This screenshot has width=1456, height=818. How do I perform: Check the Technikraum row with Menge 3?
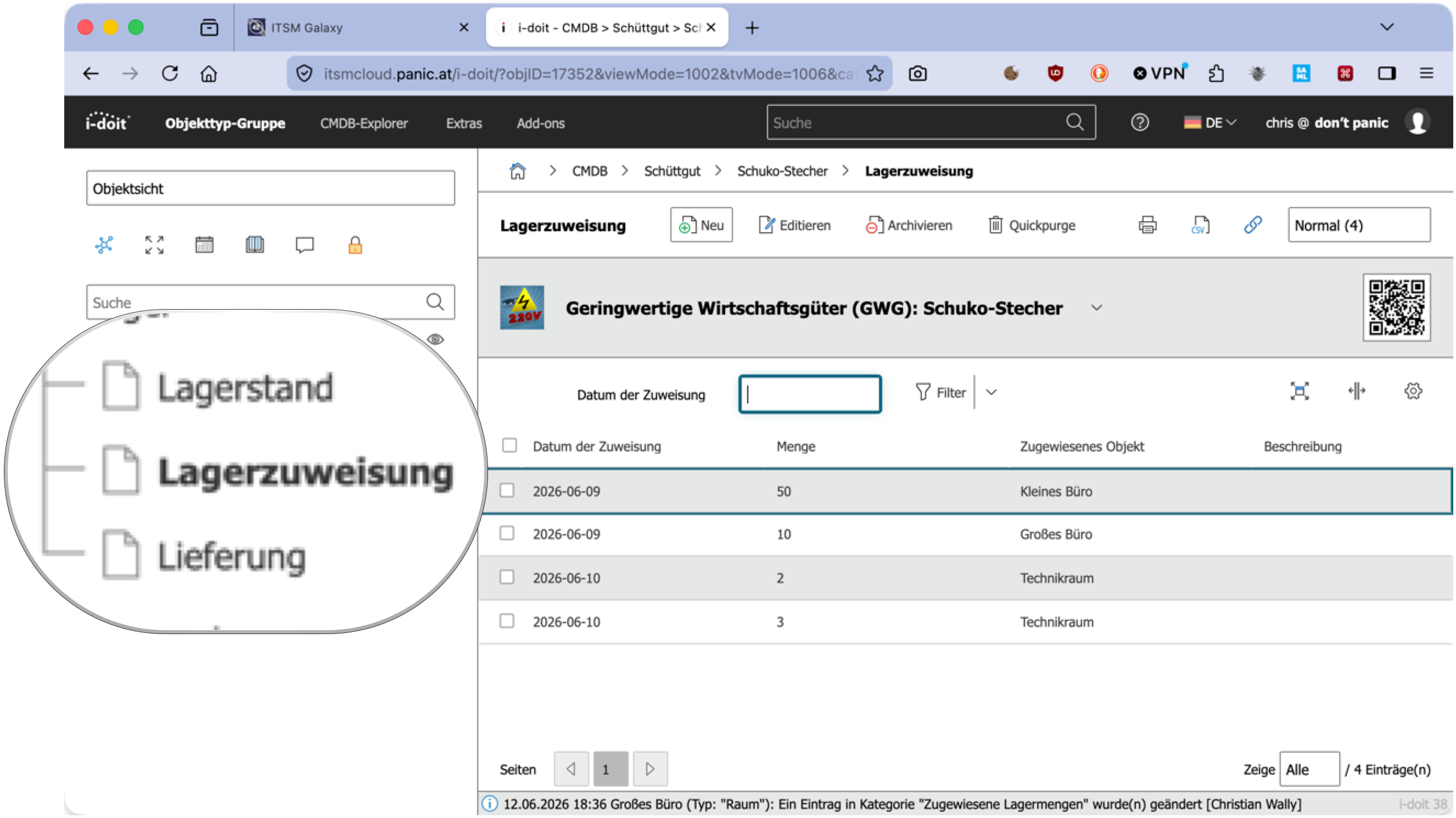[506, 621]
